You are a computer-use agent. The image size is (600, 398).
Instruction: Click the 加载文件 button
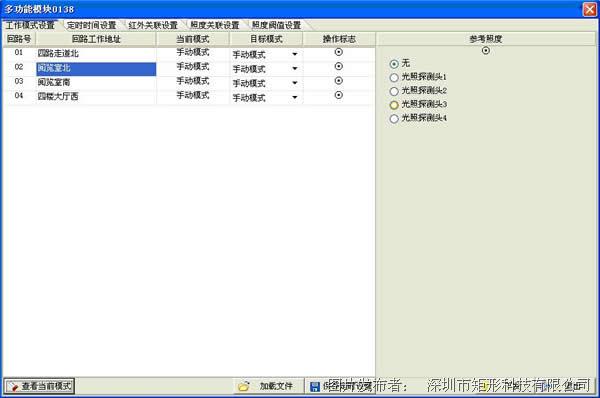[268, 386]
